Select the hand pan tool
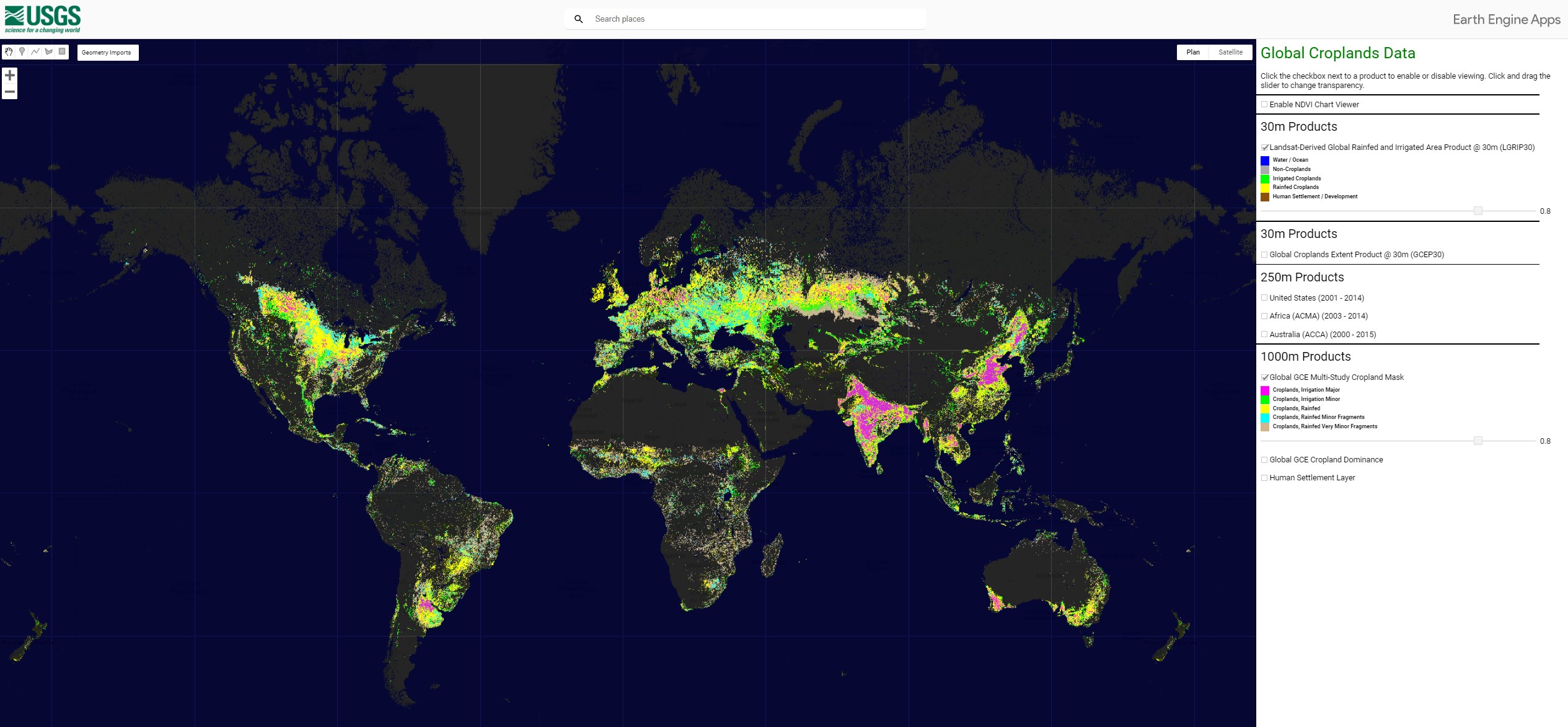Screen dimensions: 1568x727 (9, 52)
